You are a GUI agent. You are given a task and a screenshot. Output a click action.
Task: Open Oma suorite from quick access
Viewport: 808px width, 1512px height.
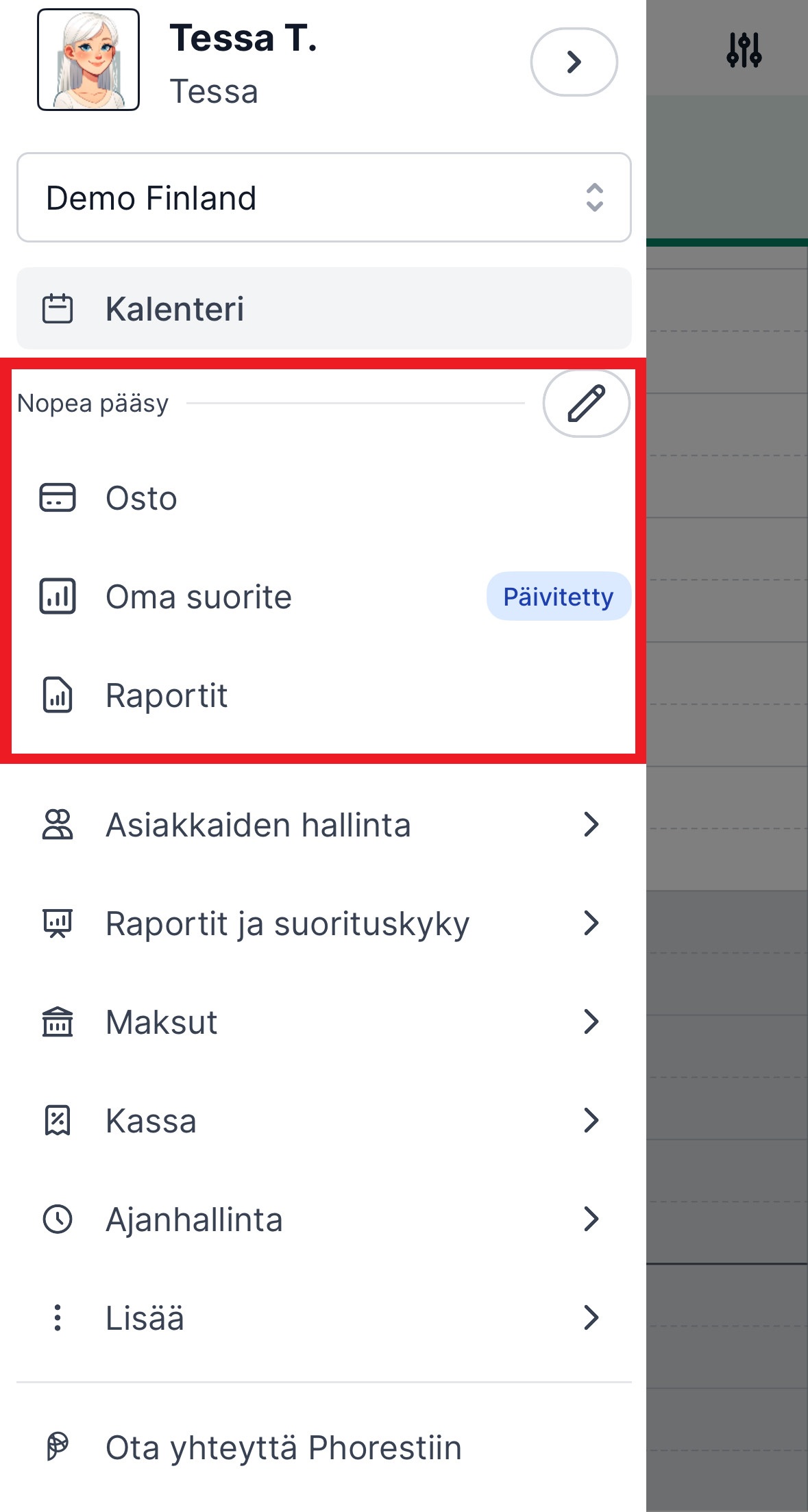click(199, 597)
